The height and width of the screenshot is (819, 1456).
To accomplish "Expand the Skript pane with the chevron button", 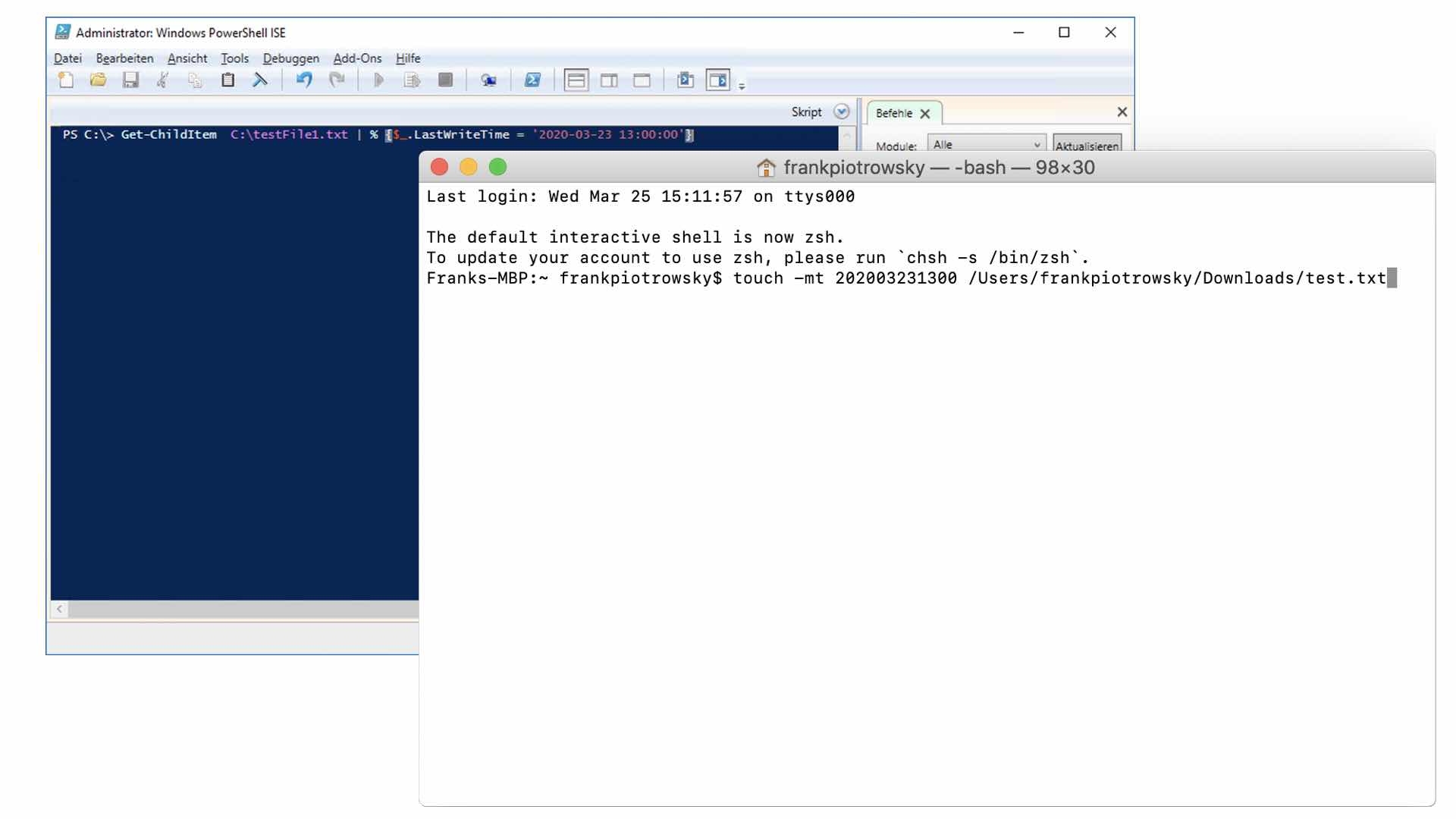I will (841, 111).
